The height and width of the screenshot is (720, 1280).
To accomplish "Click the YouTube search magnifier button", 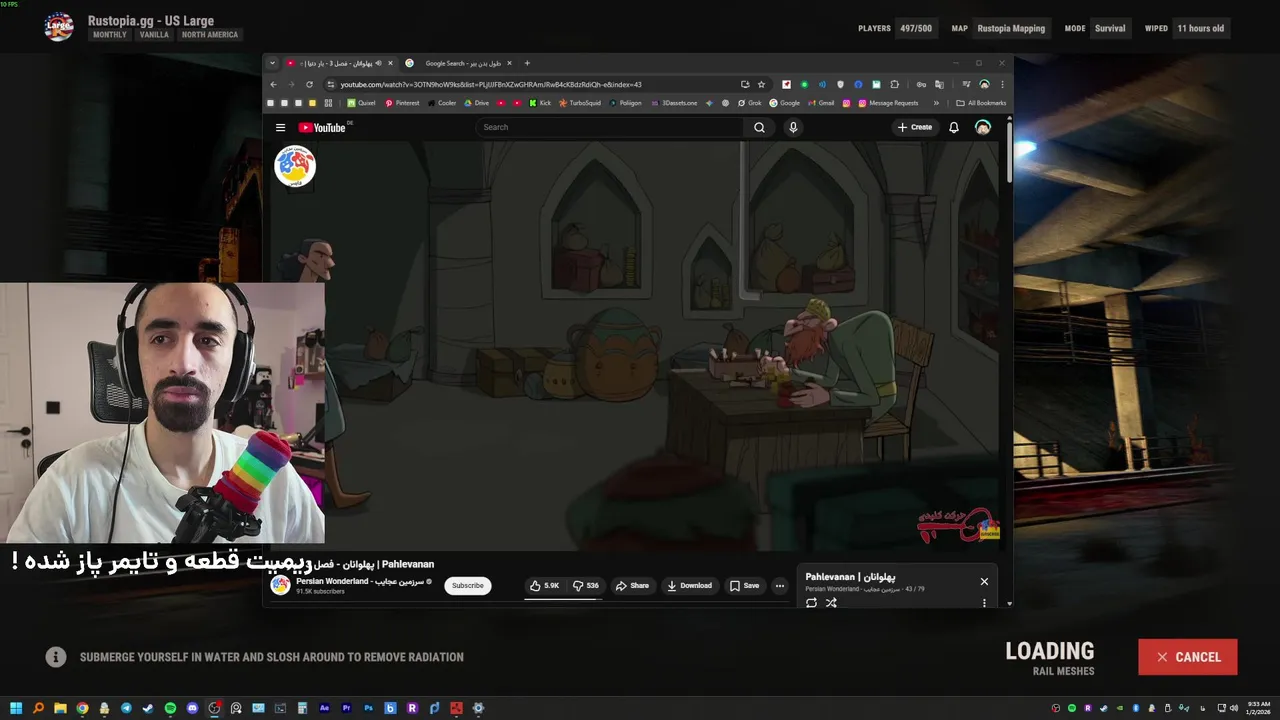I will [759, 127].
